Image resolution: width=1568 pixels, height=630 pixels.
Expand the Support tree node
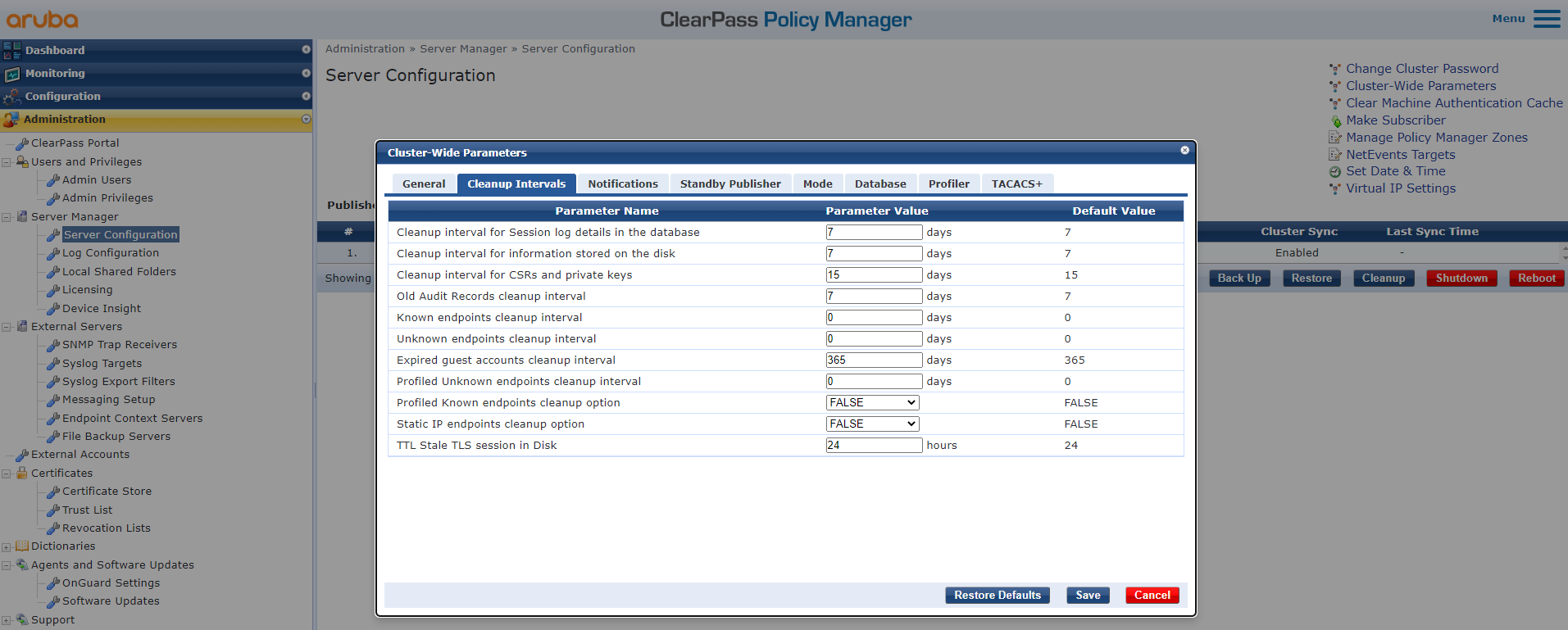click(7, 621)
